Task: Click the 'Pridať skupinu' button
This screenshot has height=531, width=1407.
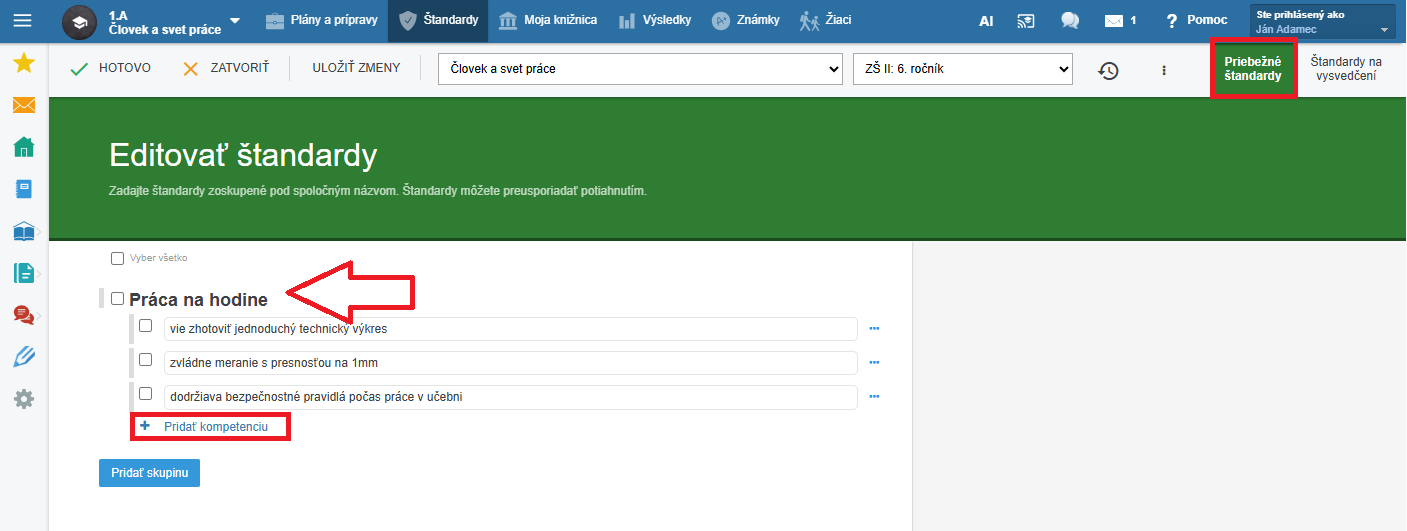Action: click(x=149, y=472)
